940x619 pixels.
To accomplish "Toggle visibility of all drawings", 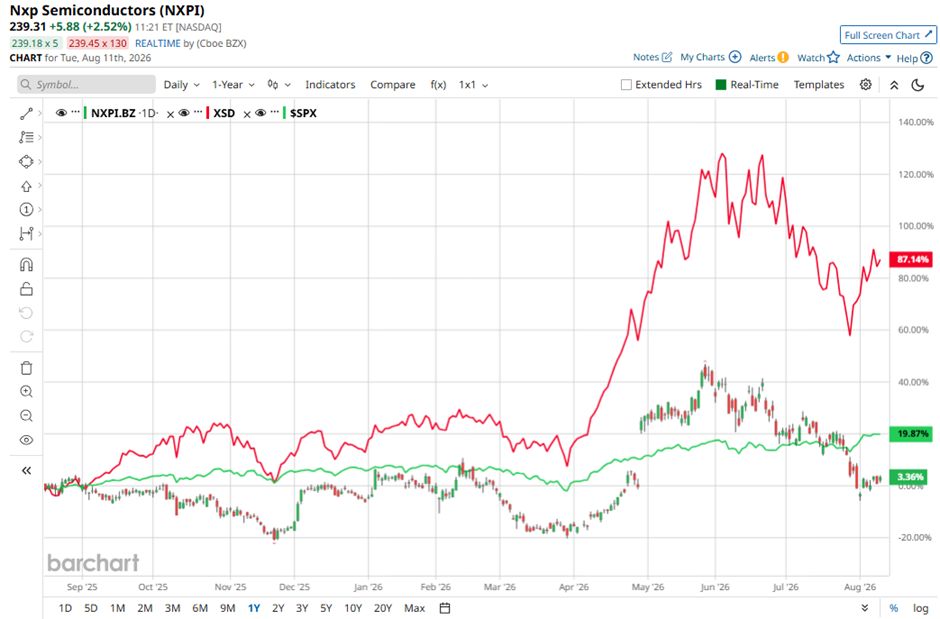I will (26, 440).
